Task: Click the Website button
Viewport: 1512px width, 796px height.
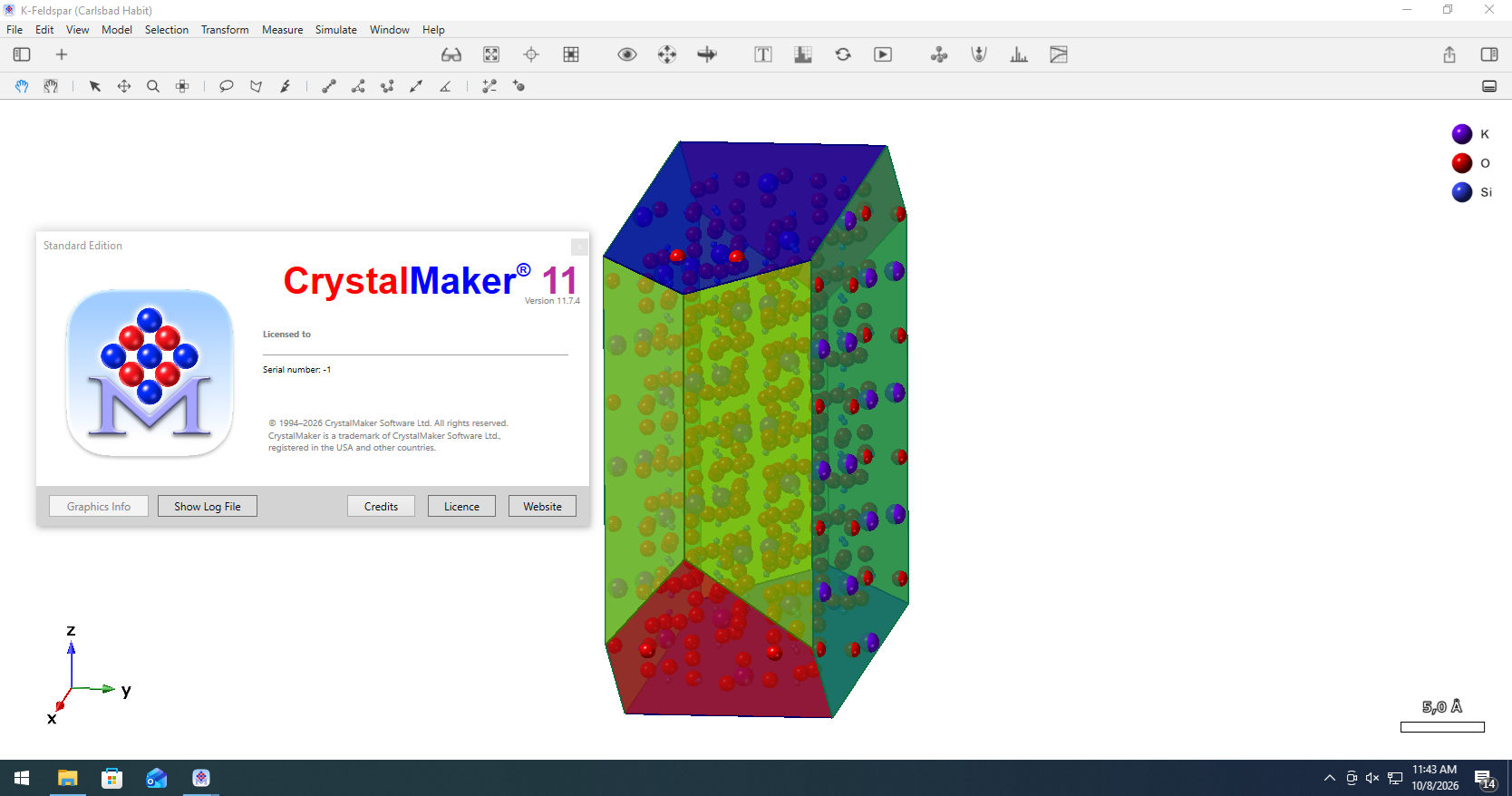Action: (542, 506)
